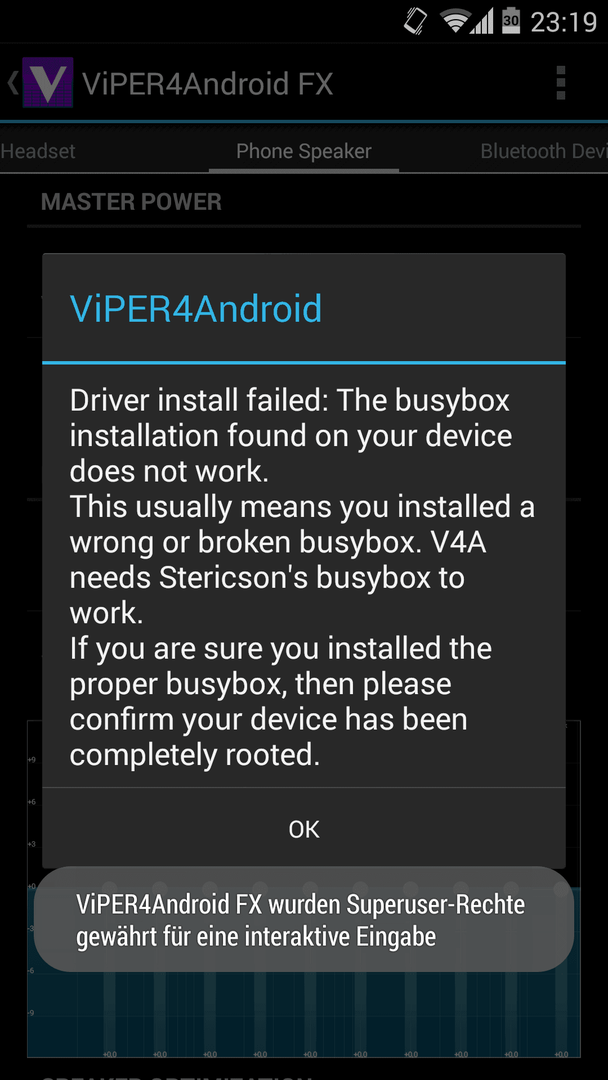
Task: Tap the purple ViPER4Android app icon
Action: click(x=48, y=83)
